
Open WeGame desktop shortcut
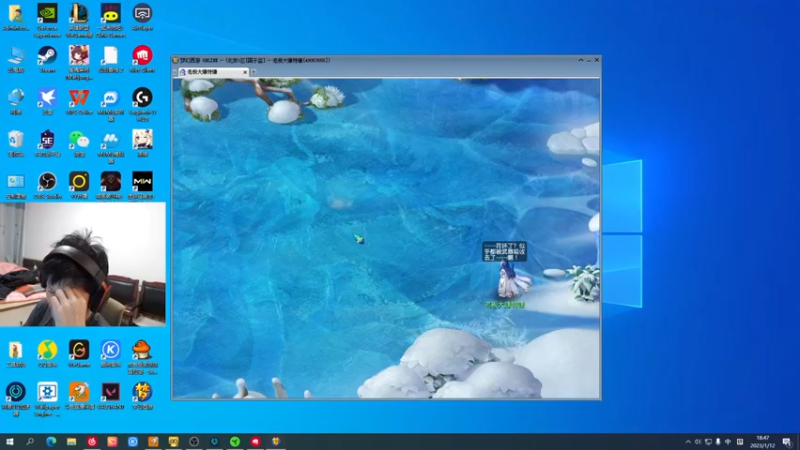pos(79,351)
